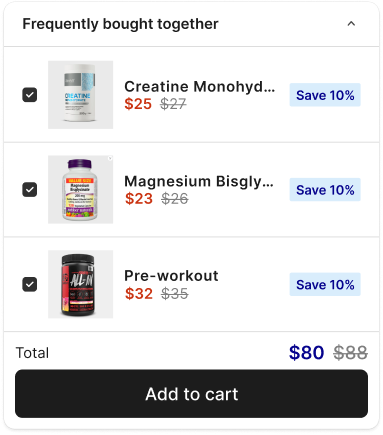Image resolution: width=383 pixels, height=435 pixels.
Task: Click the $23 Magnesium sale price
Action: [x=139, y=199]
